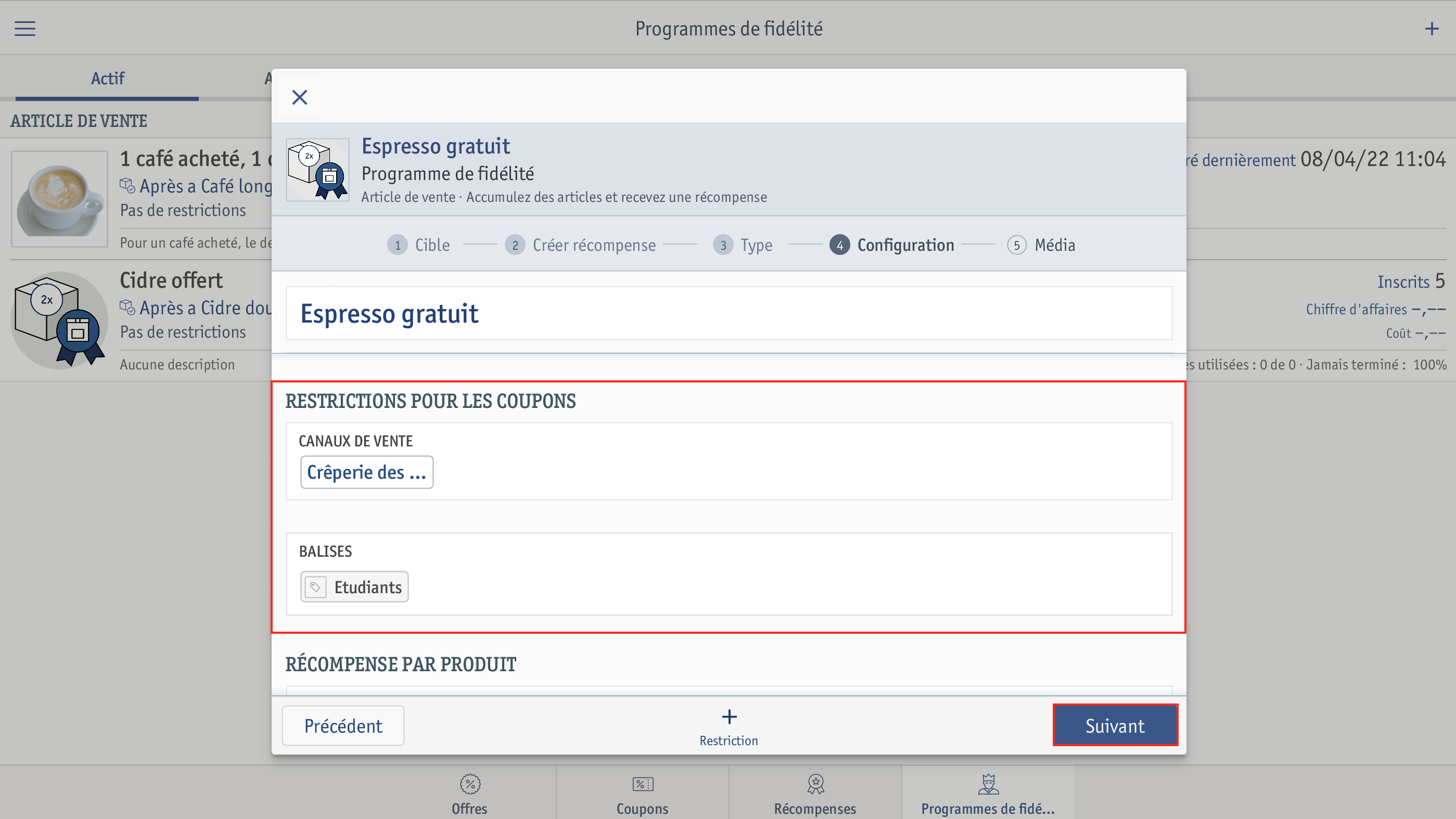
Task: Click the ARTICLE DE VENTE section header
Action: (x=79, y=120)
